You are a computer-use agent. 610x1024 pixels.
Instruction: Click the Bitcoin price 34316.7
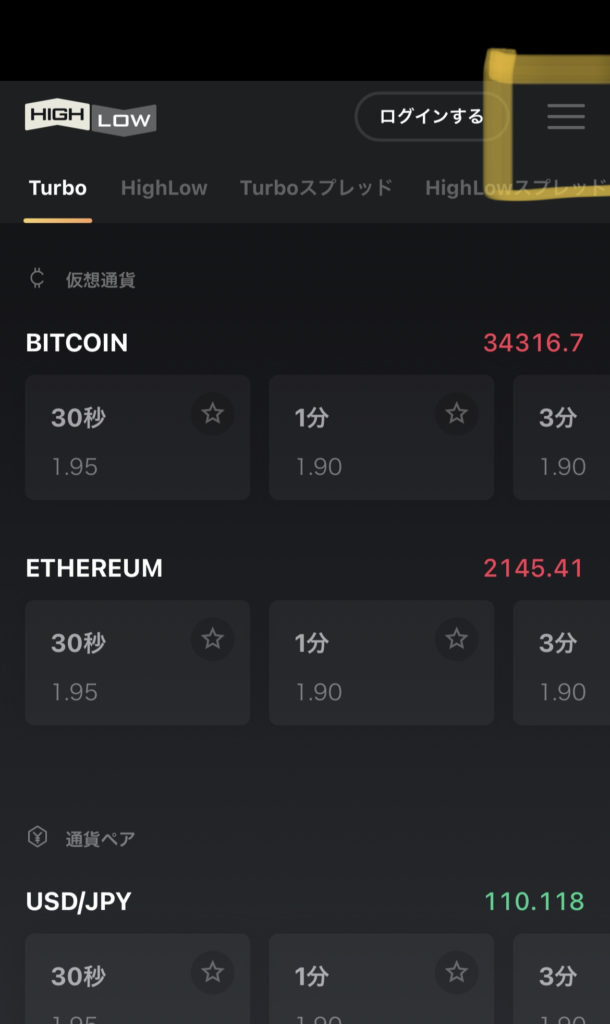[533, 343]
